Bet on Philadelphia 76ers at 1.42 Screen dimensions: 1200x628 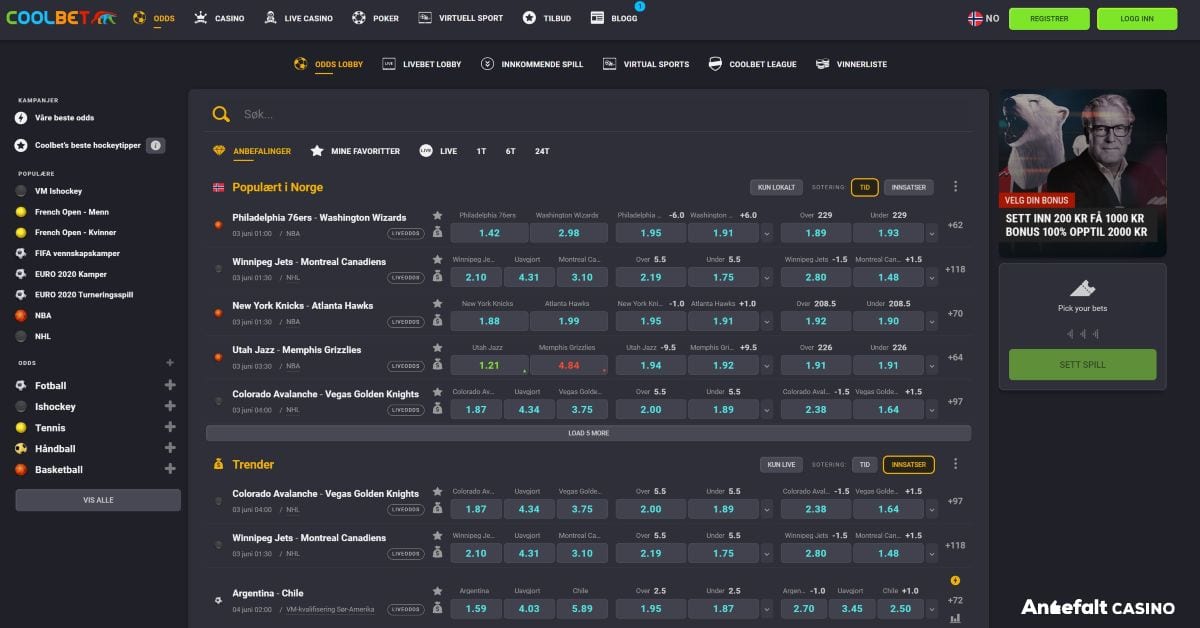click(x=489, y=233)
